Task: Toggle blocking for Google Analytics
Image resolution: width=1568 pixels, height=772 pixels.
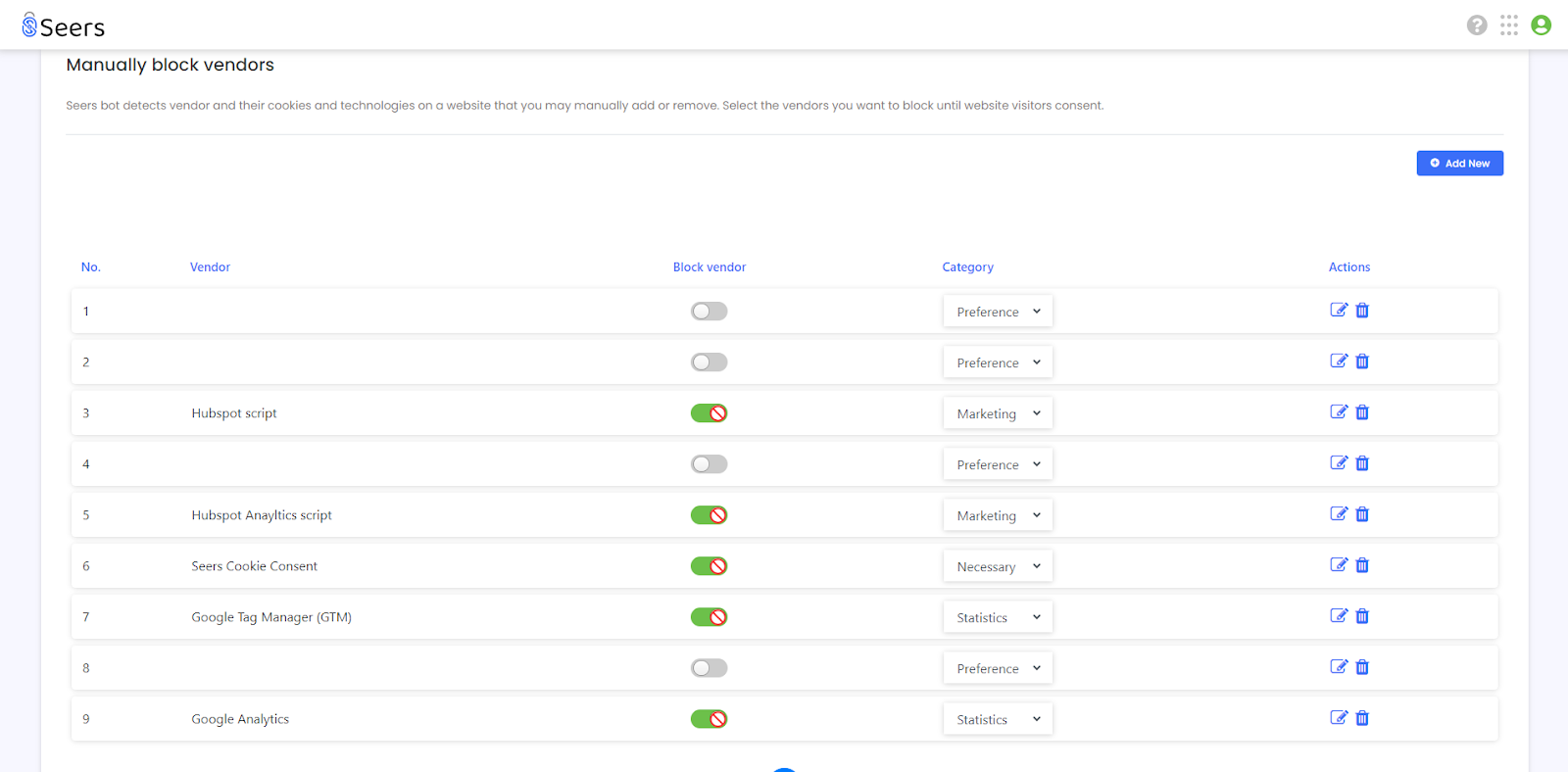Action: tap(709, 719)
